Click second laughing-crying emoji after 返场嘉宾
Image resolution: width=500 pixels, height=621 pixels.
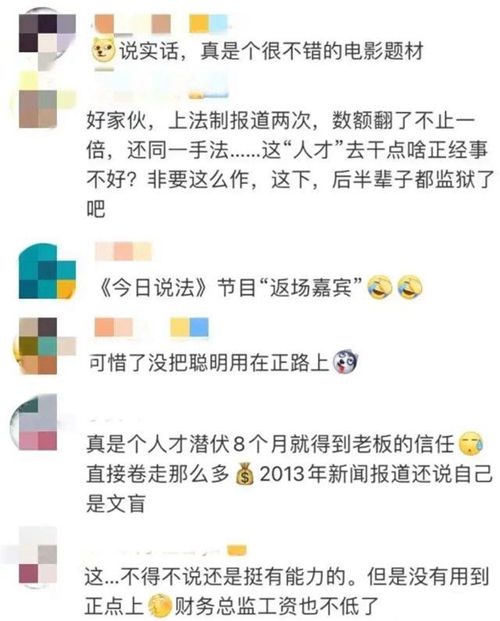click(x=410, y=287)
